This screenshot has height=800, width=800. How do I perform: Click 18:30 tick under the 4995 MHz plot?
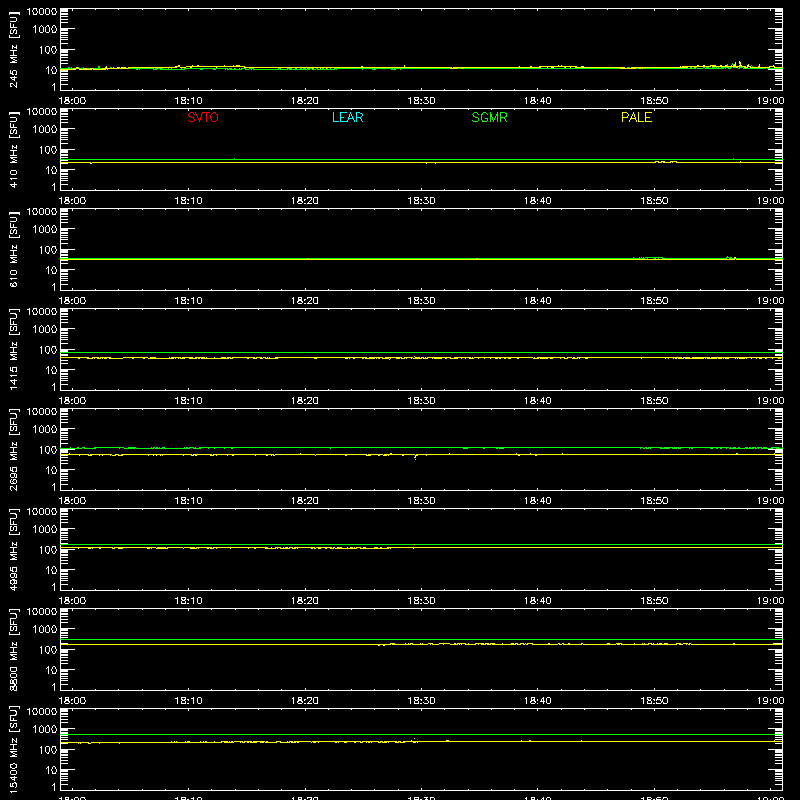421,601
